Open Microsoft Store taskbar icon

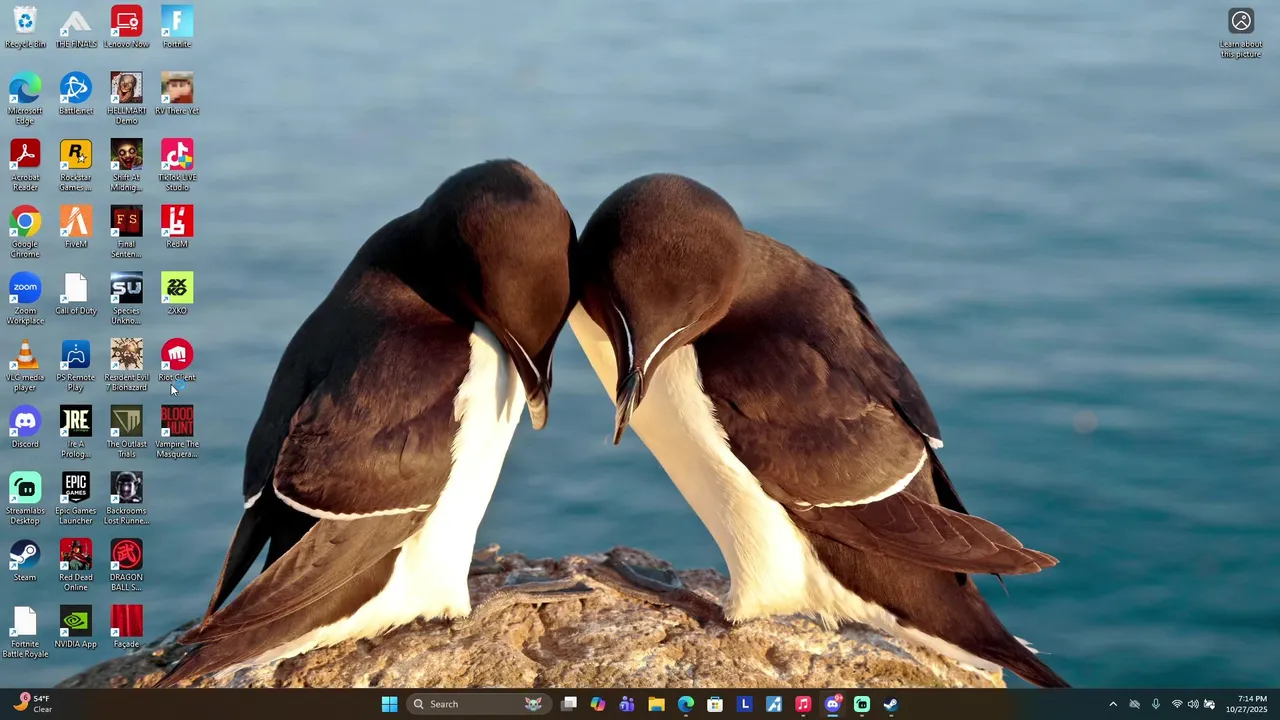(x=715, y=704)
